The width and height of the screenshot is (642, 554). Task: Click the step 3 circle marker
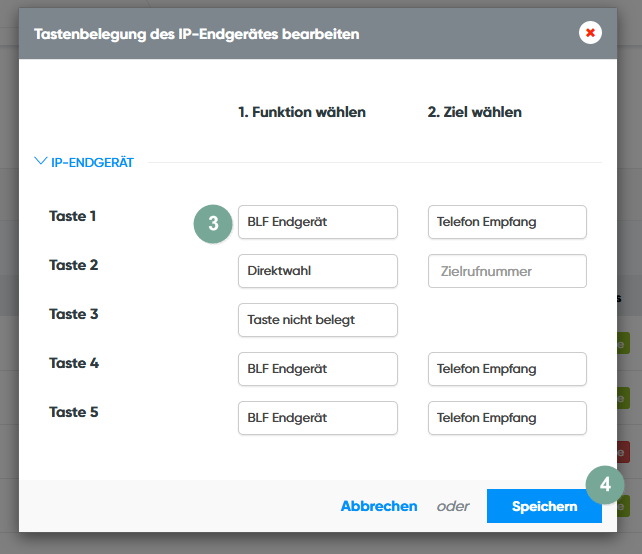[213, 222]
